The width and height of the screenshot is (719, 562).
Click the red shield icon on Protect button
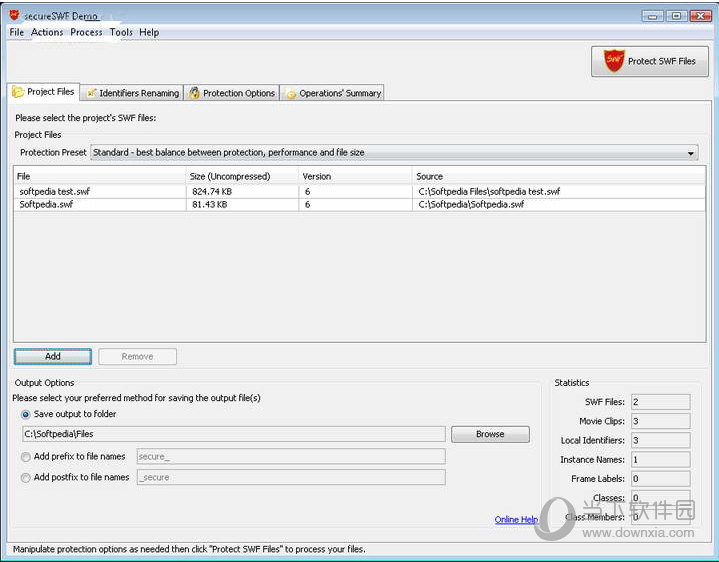[x=614, y=61]
